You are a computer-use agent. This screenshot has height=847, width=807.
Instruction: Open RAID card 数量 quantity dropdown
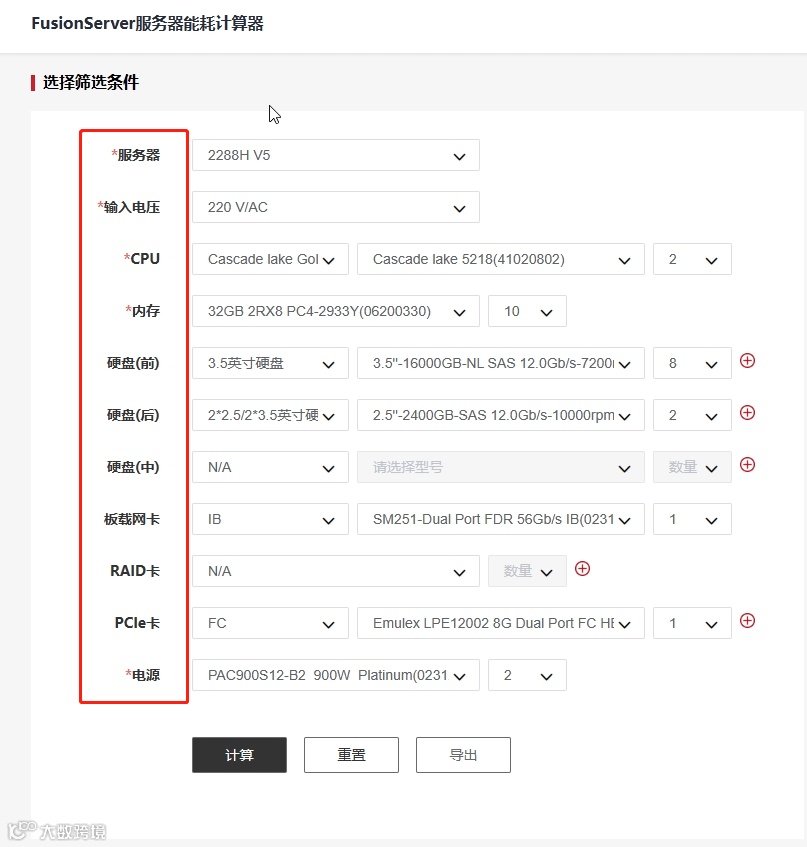click(x=527, y=571)
